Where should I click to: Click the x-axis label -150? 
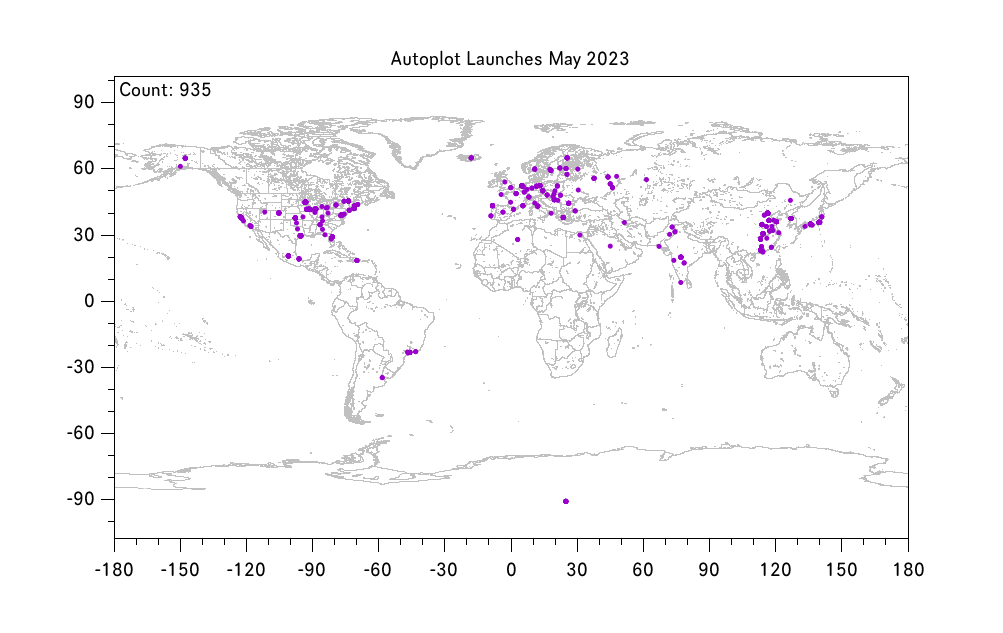pos(180,570)
